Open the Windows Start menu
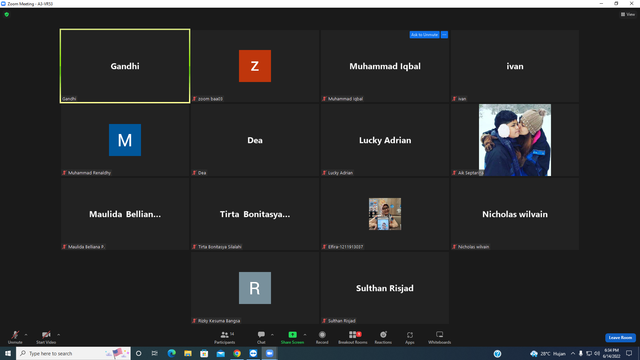The height and width of the screenshot is (360, 640). tap(8, 353)
